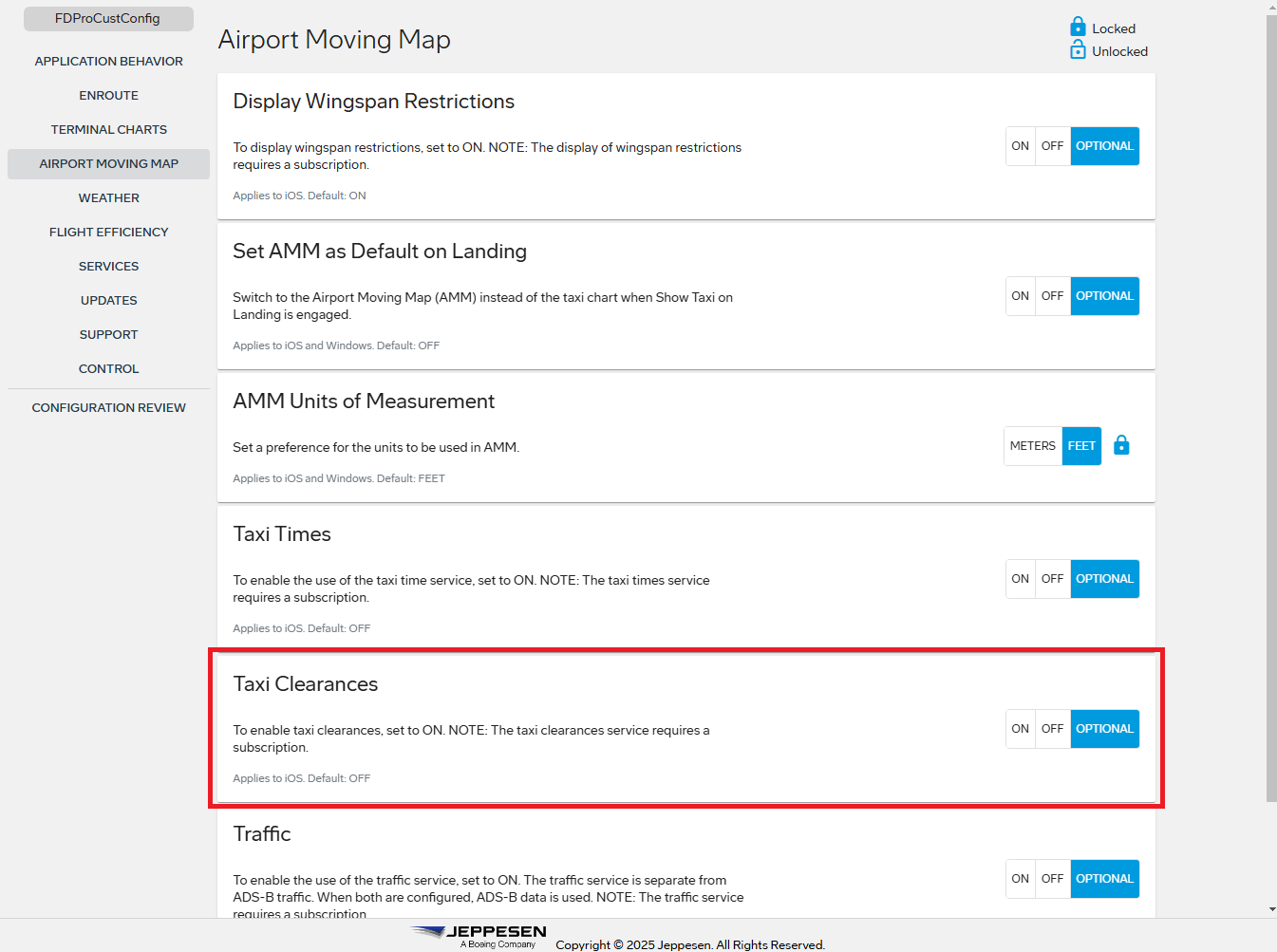This screenshot has width=1277, height=952.
Task: Go to Flight Efficiency section
Action: coord(108,232)
